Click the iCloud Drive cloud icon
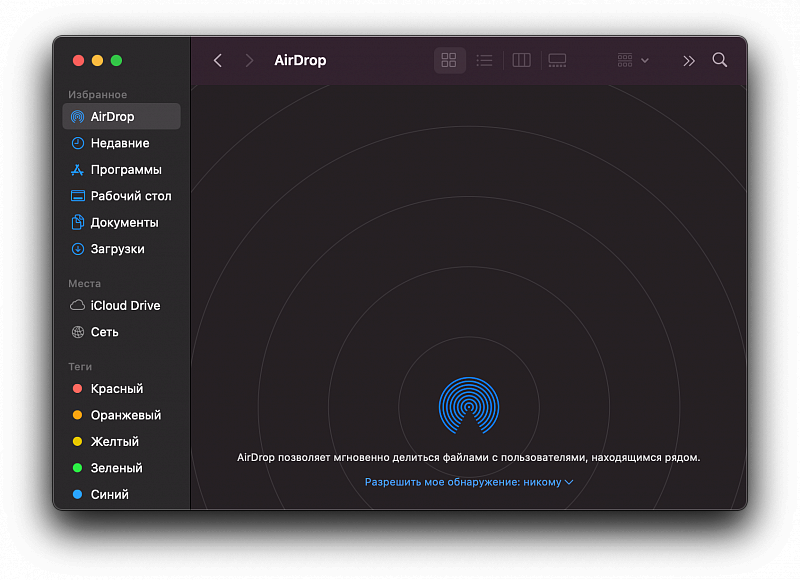This screenshot has width=800, height=580. pyautogui.click(x=78, y=306)
